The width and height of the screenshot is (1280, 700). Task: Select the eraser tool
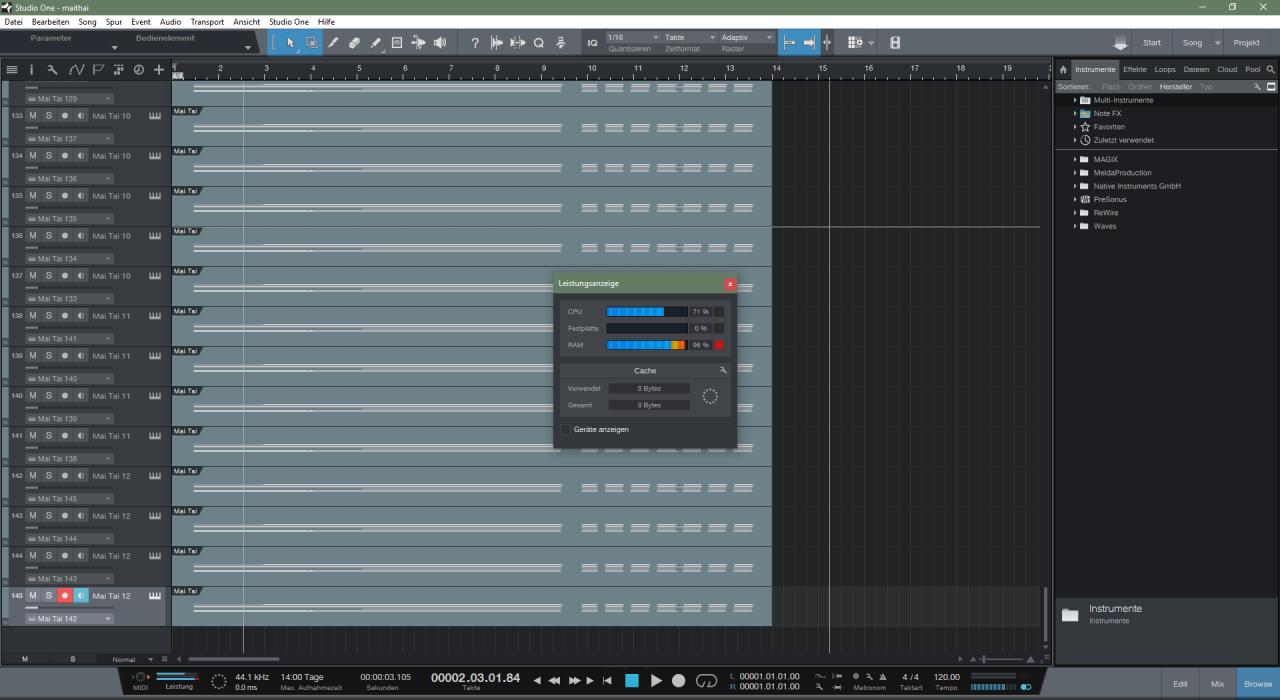pos(354,43)
